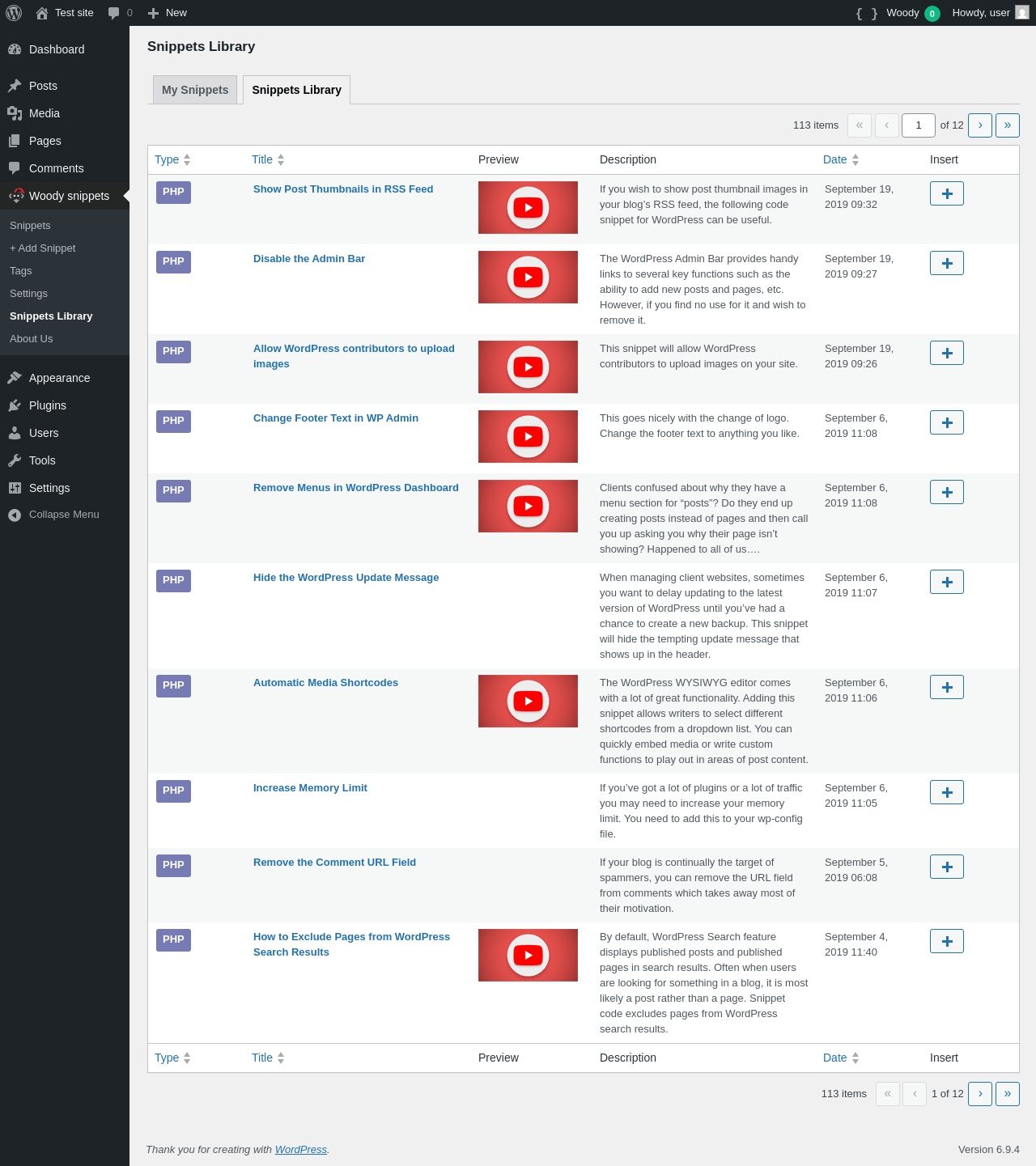This screenshot has width=1036, height=1166.
Task: Switch to the My Snippets tab
Action: [x=195, y=90]
